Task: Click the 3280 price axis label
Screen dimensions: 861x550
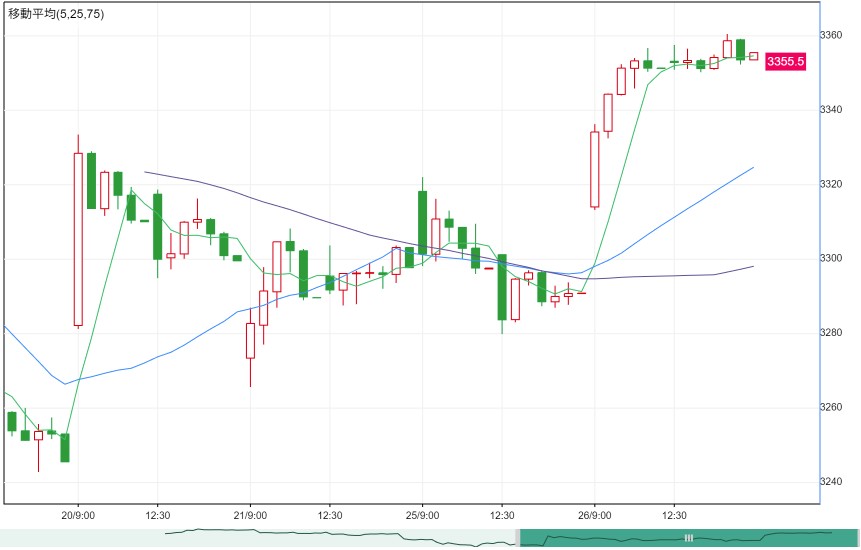Action: click(830, 333)
